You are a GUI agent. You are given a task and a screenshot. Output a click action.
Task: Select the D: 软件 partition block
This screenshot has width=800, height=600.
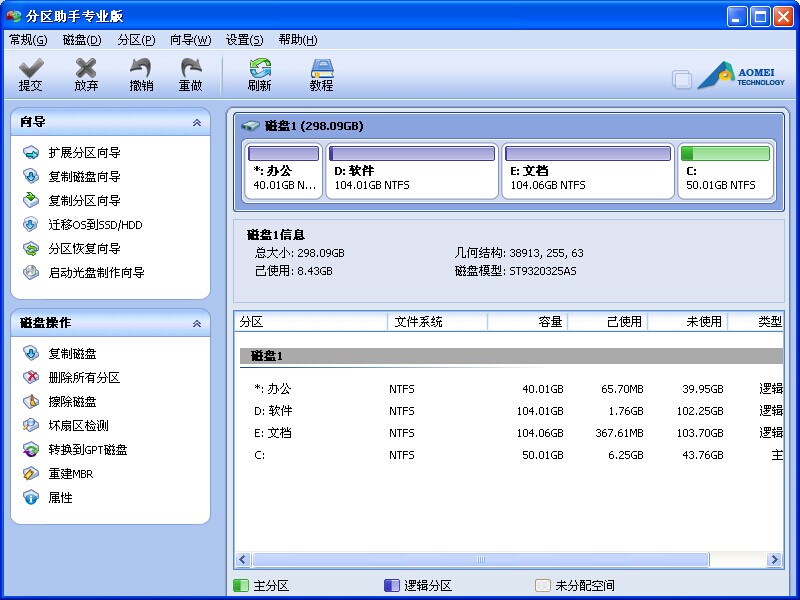(412, 171)
